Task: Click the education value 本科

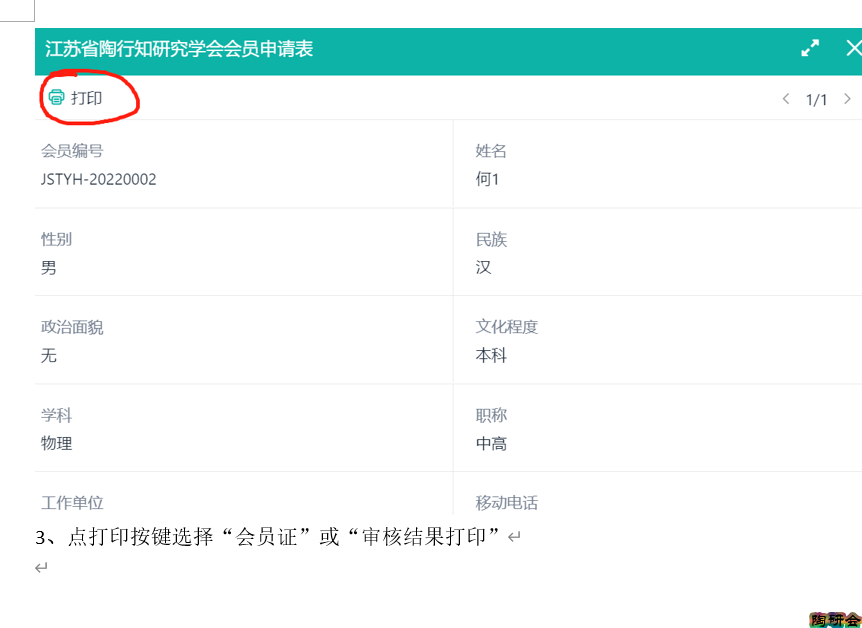Action: [x=491, y=355]
